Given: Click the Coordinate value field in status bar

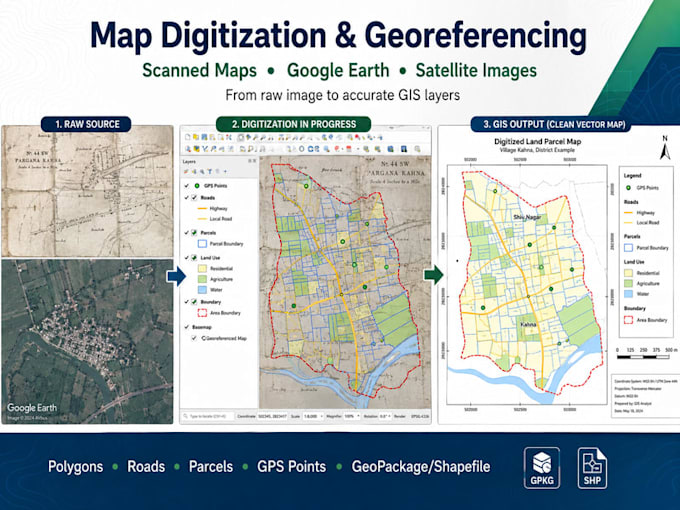Looking at the screenshot, I should [x=272, y=416].
